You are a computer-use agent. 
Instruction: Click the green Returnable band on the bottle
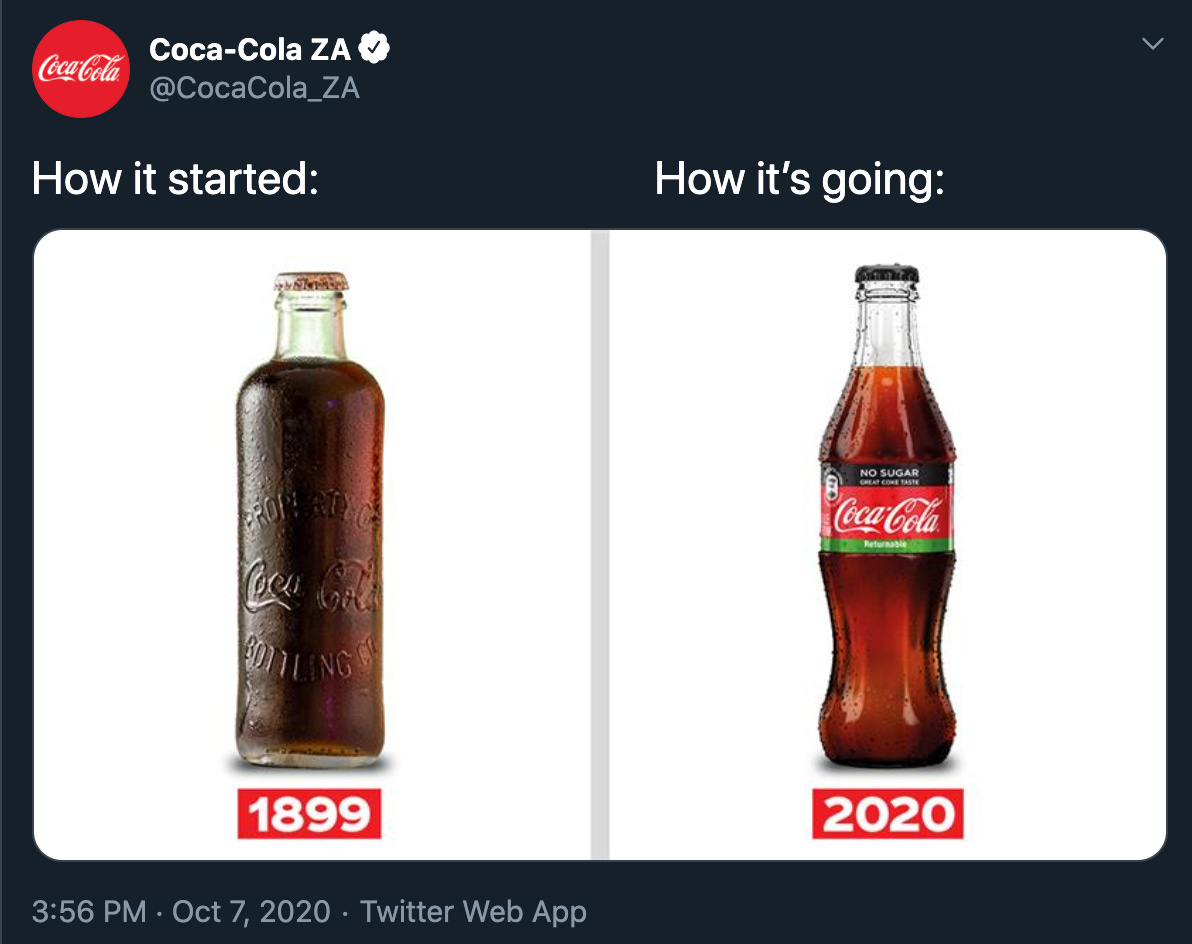[x=886, y=544]
